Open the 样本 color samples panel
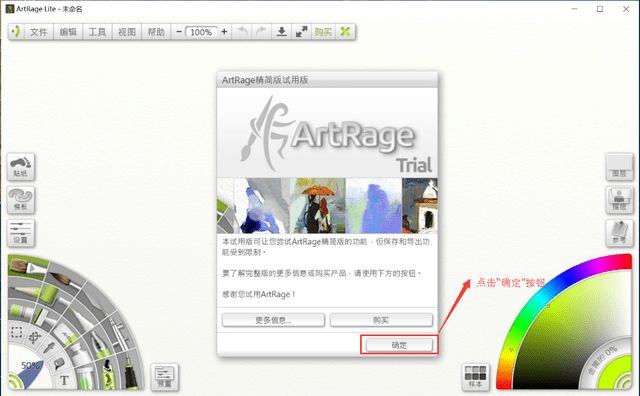The width and height of the screenshot is (640, 396). 476,377
